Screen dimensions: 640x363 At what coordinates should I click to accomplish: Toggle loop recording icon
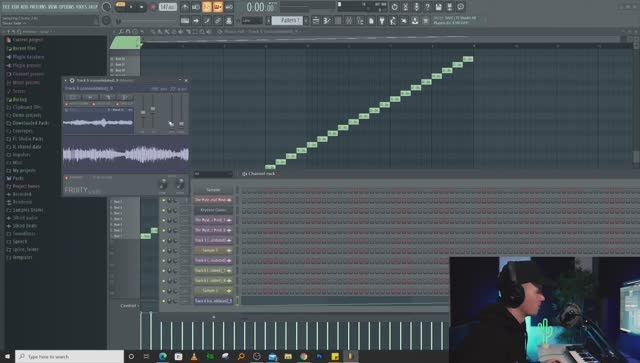229,7
